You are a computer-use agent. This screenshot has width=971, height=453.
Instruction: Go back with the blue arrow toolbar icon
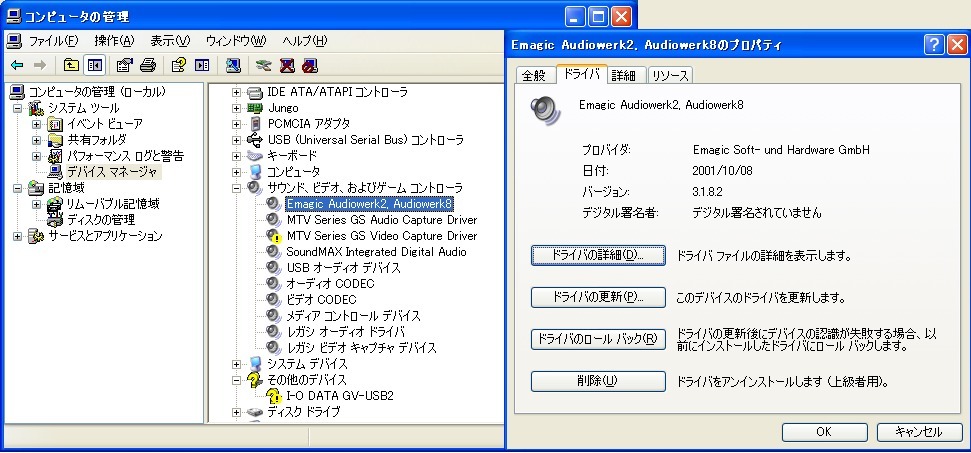(17, 65)
